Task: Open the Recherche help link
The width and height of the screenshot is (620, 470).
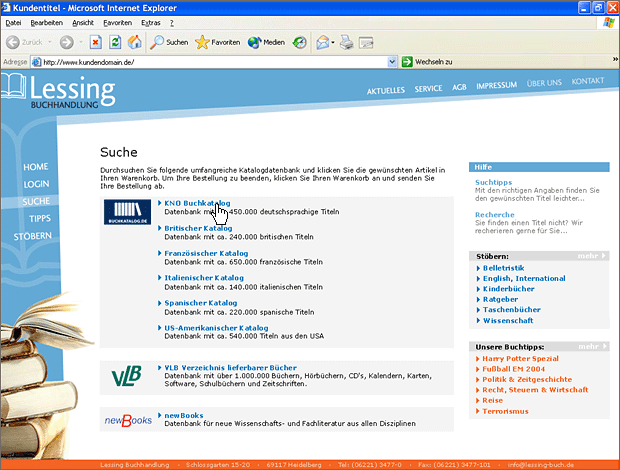Action: (495, 215)
